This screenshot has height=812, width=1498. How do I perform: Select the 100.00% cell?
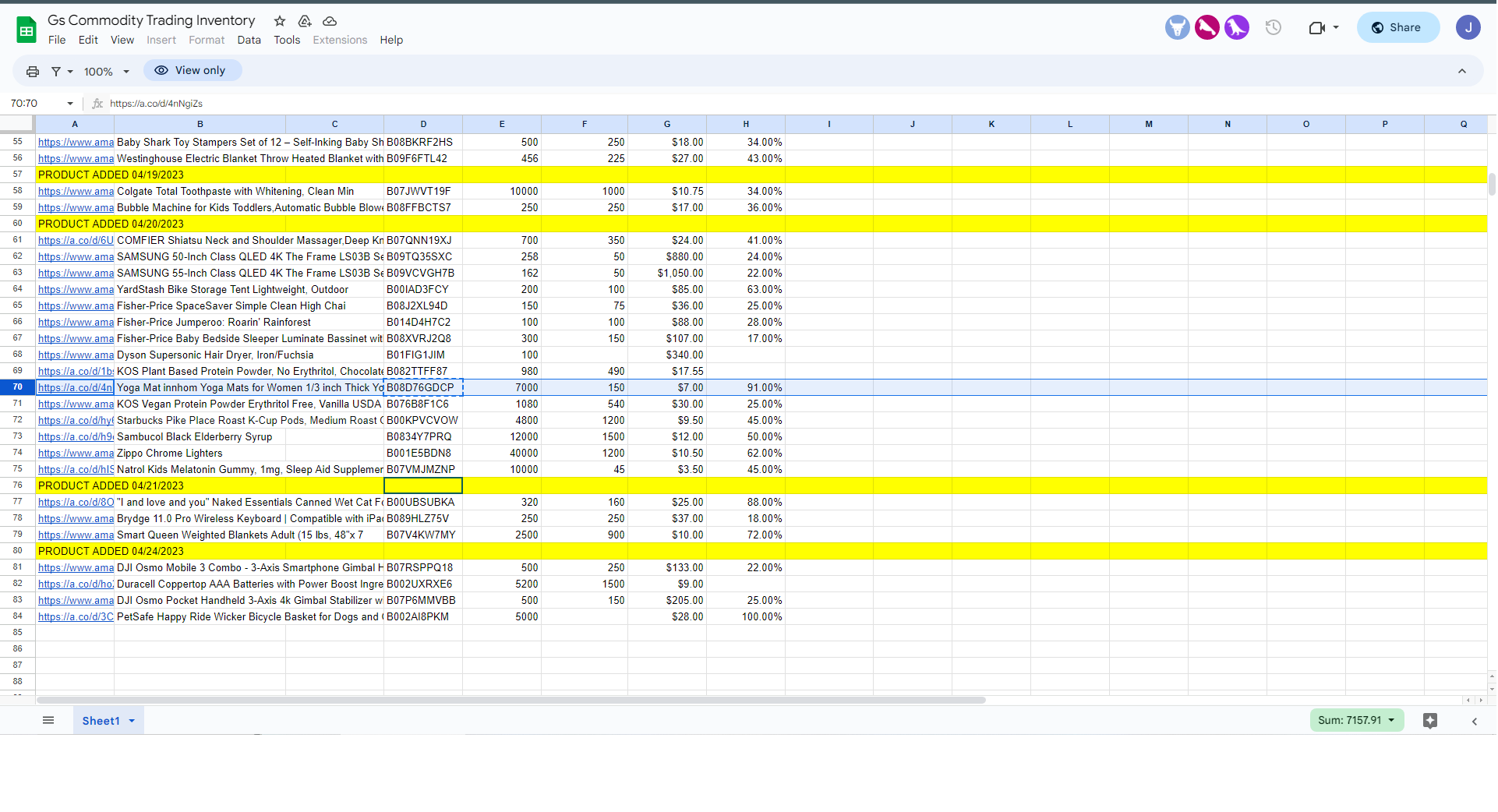coord(746,617)
